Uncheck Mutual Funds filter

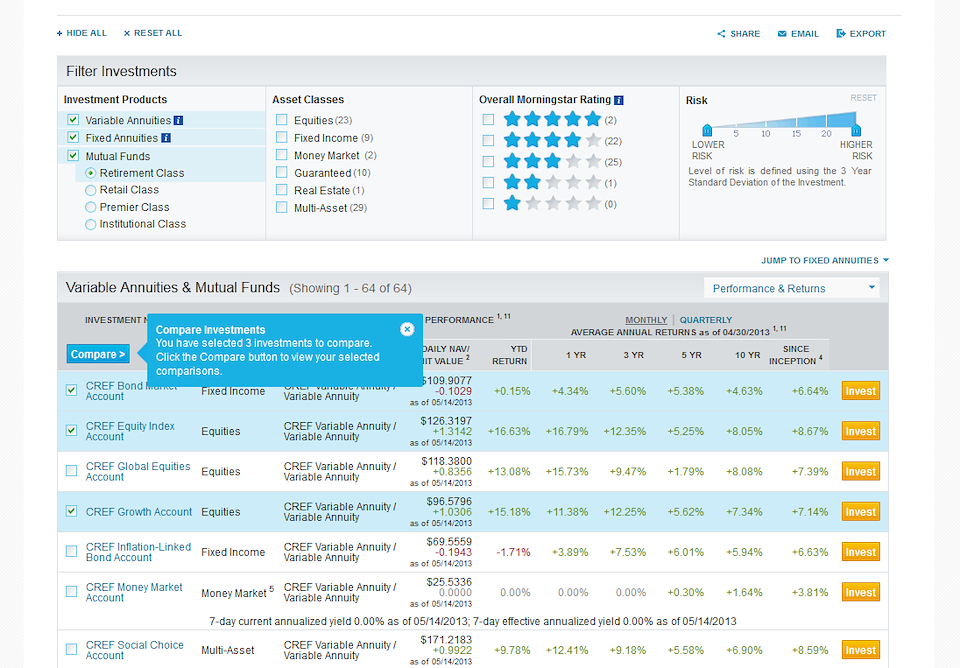click(73, 156)
